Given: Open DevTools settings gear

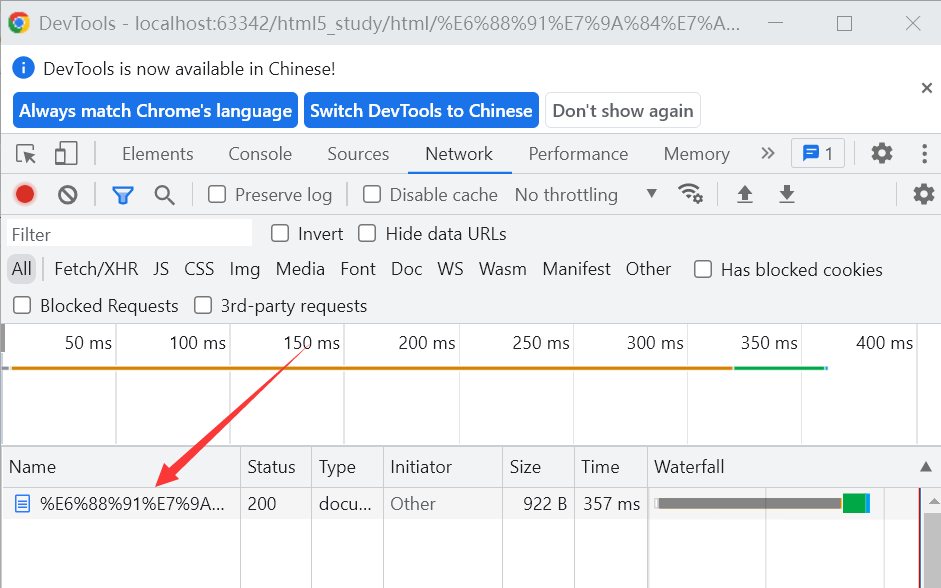Looking at the screenshot, I should [881, 153].
